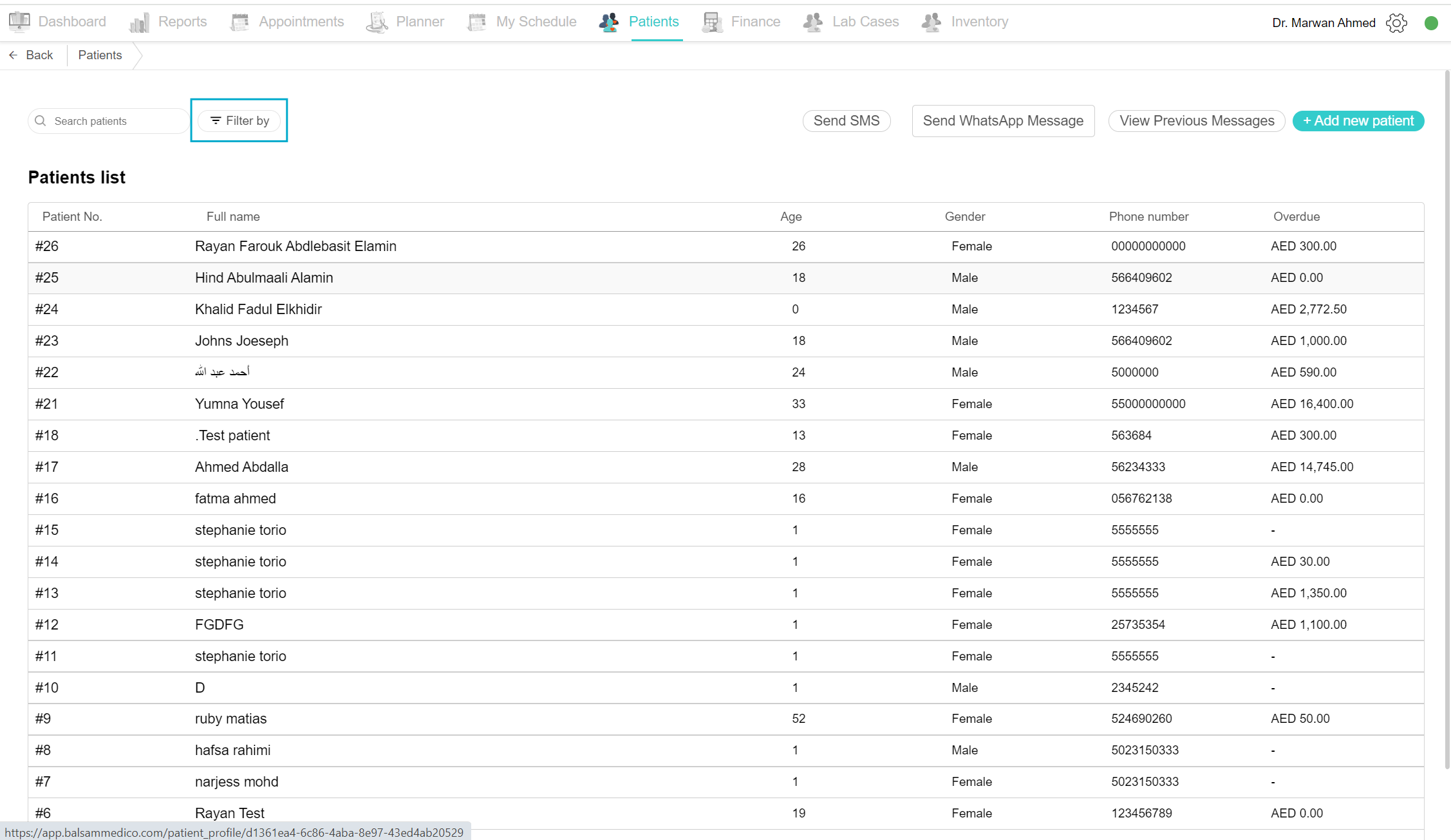This screenshot has height=840, width=1451.
Task: Click the Phone number column header
Action: pos(1148,217)
